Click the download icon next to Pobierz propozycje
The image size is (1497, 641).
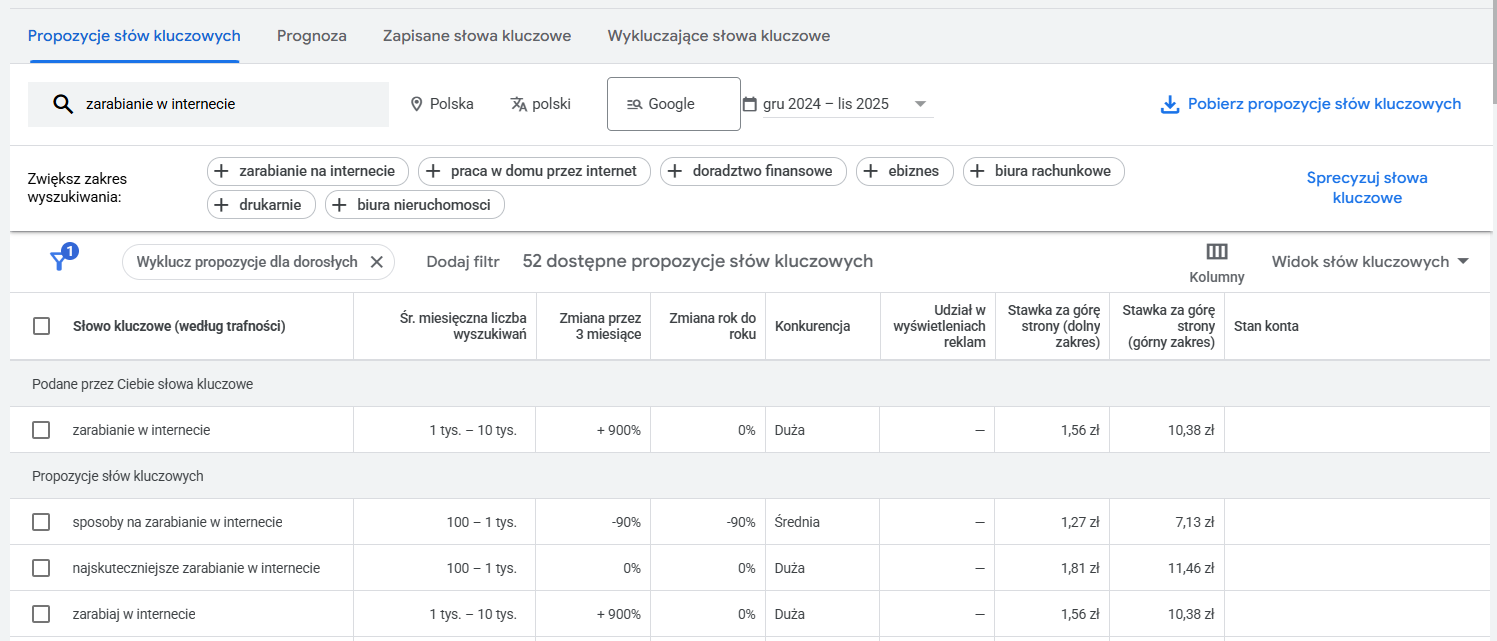point(1171,103)
